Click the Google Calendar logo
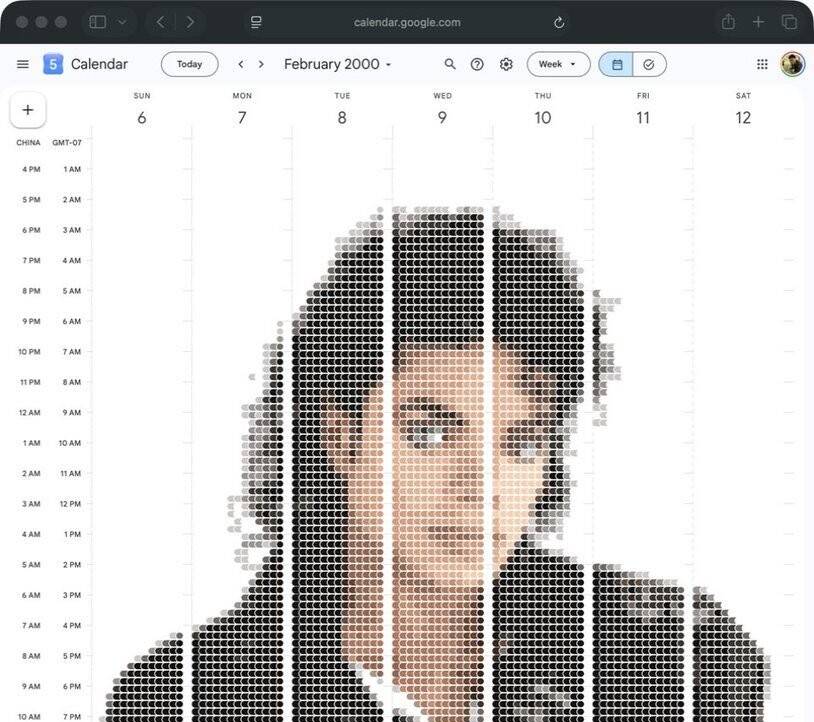 click(x=53, y=64)
